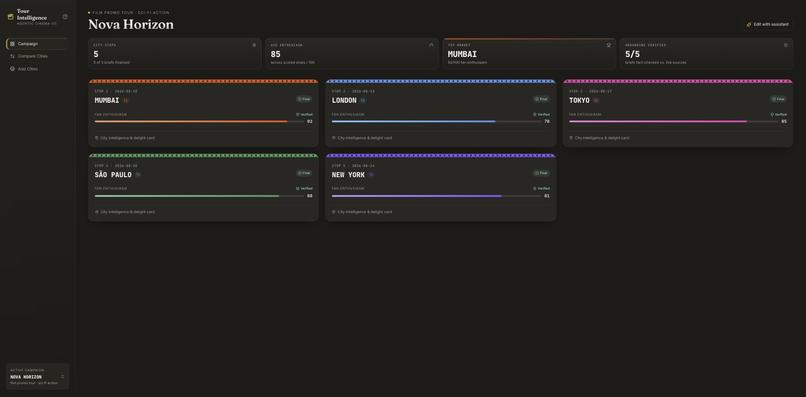The image size is (806, 397).
Task: Click the country badge next to TOKYO
Action: [x=596, y=101]
